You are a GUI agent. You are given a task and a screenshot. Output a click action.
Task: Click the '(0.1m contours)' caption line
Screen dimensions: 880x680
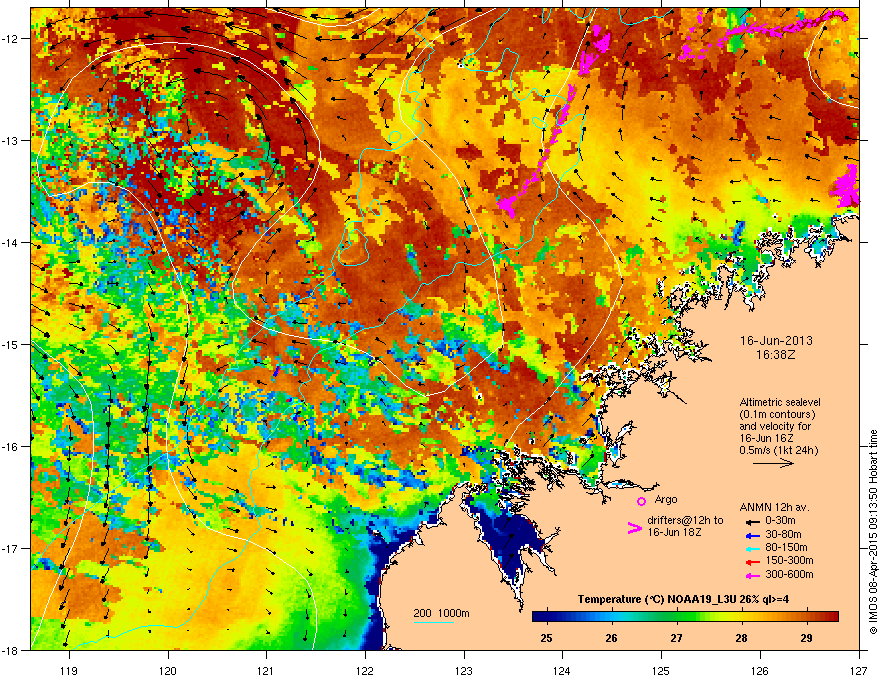pos(777,414)
